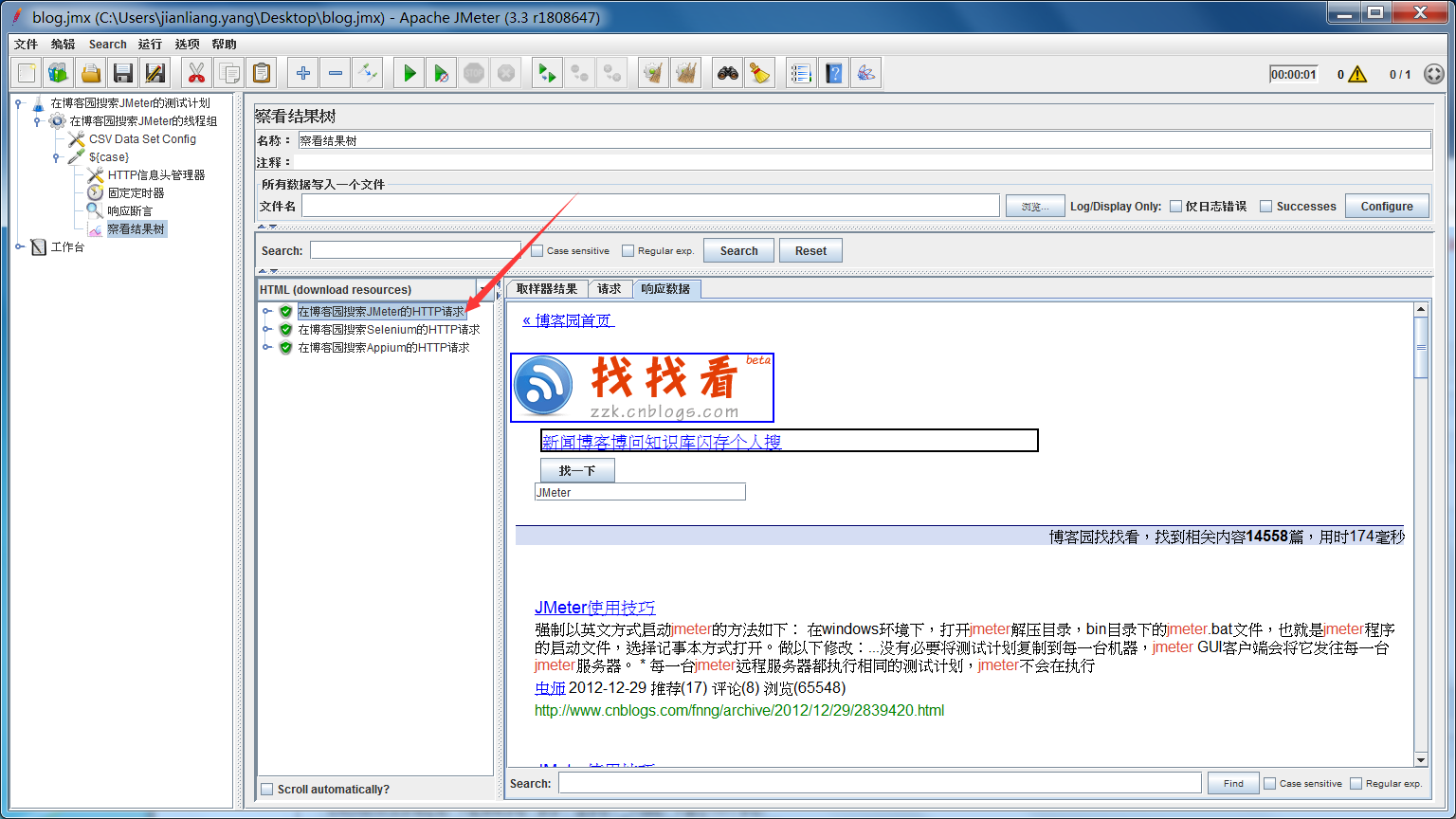Click the Reset button
The image size is (1456, 819).
(810, 250)
